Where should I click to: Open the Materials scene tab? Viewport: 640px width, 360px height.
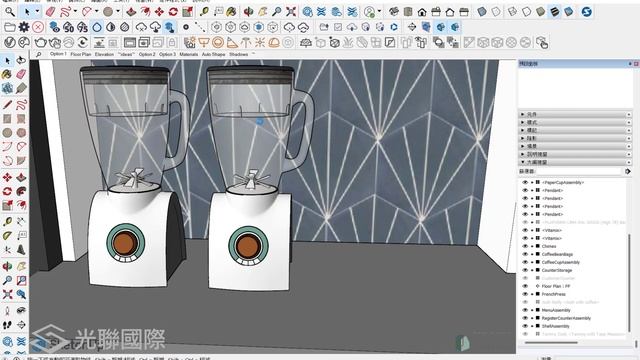pyautogui.click(x=189, y=54)
